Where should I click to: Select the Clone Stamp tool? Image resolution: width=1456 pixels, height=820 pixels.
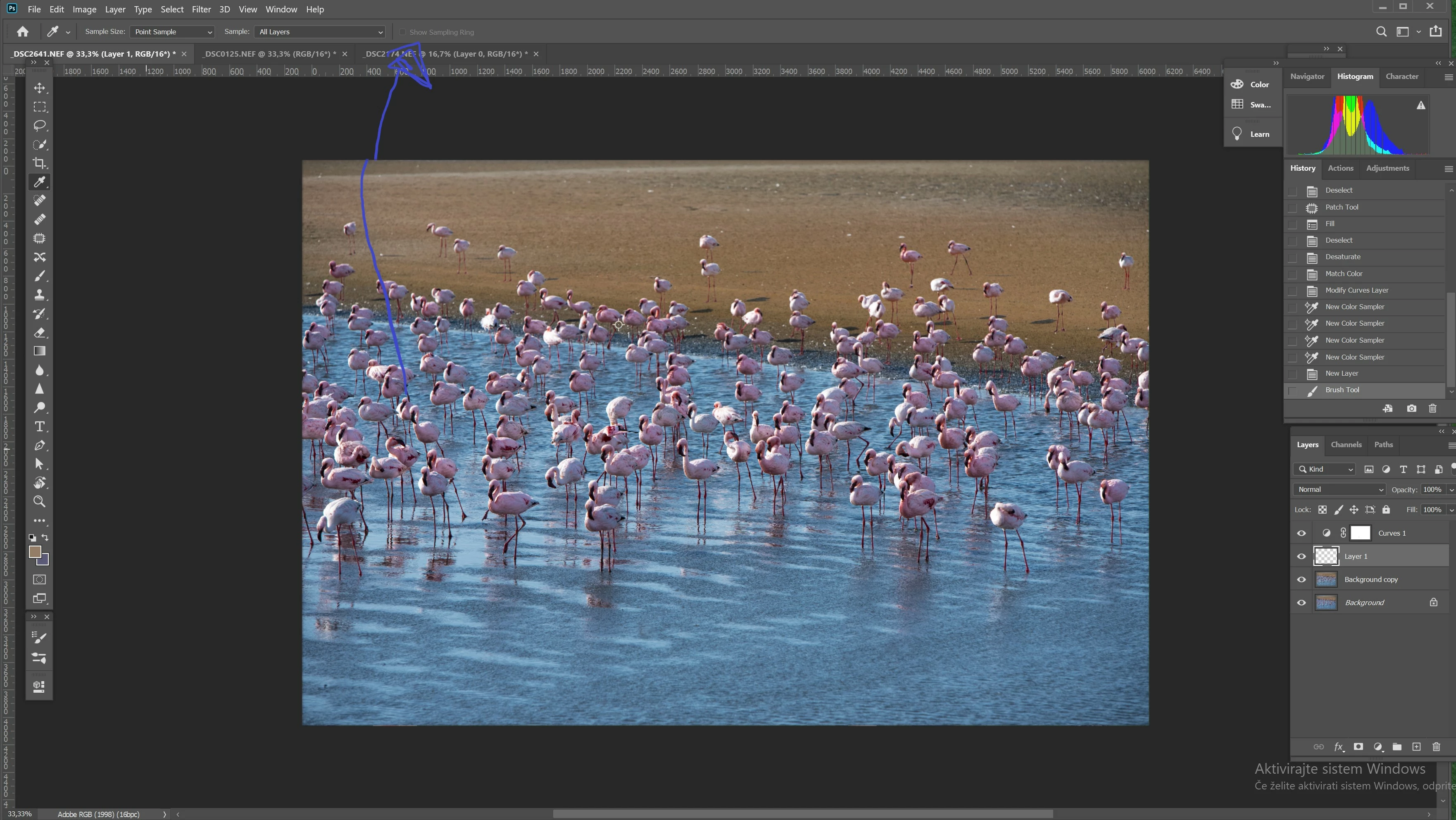(x=40, y=295)
